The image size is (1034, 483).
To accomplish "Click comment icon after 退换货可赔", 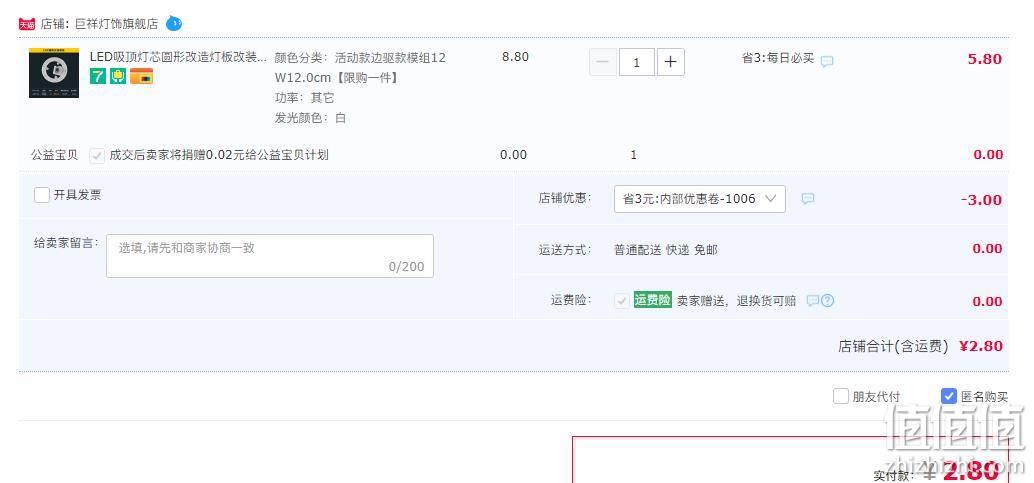I will click(812, 301).
